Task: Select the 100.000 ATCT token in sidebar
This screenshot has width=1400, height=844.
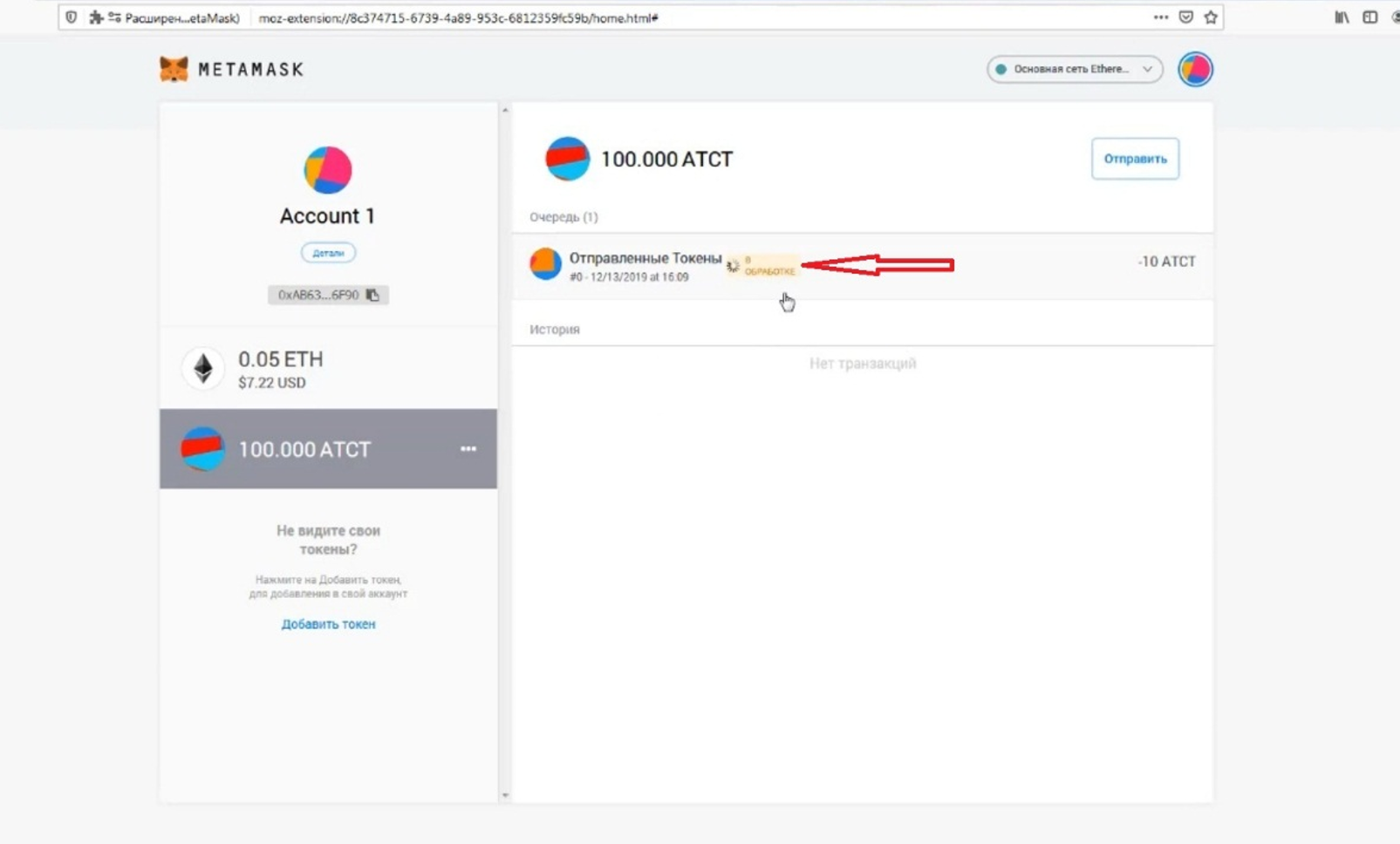Action: pos(328,449)
